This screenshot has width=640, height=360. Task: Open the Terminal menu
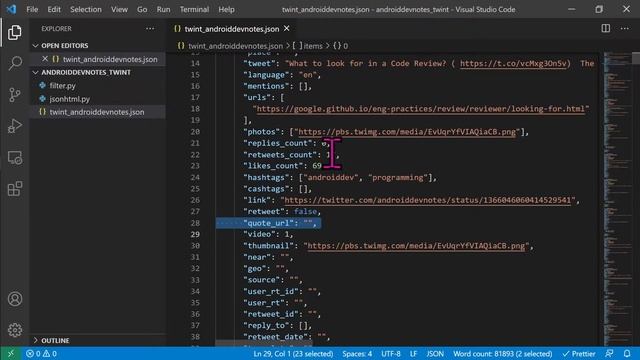[194, 9]
